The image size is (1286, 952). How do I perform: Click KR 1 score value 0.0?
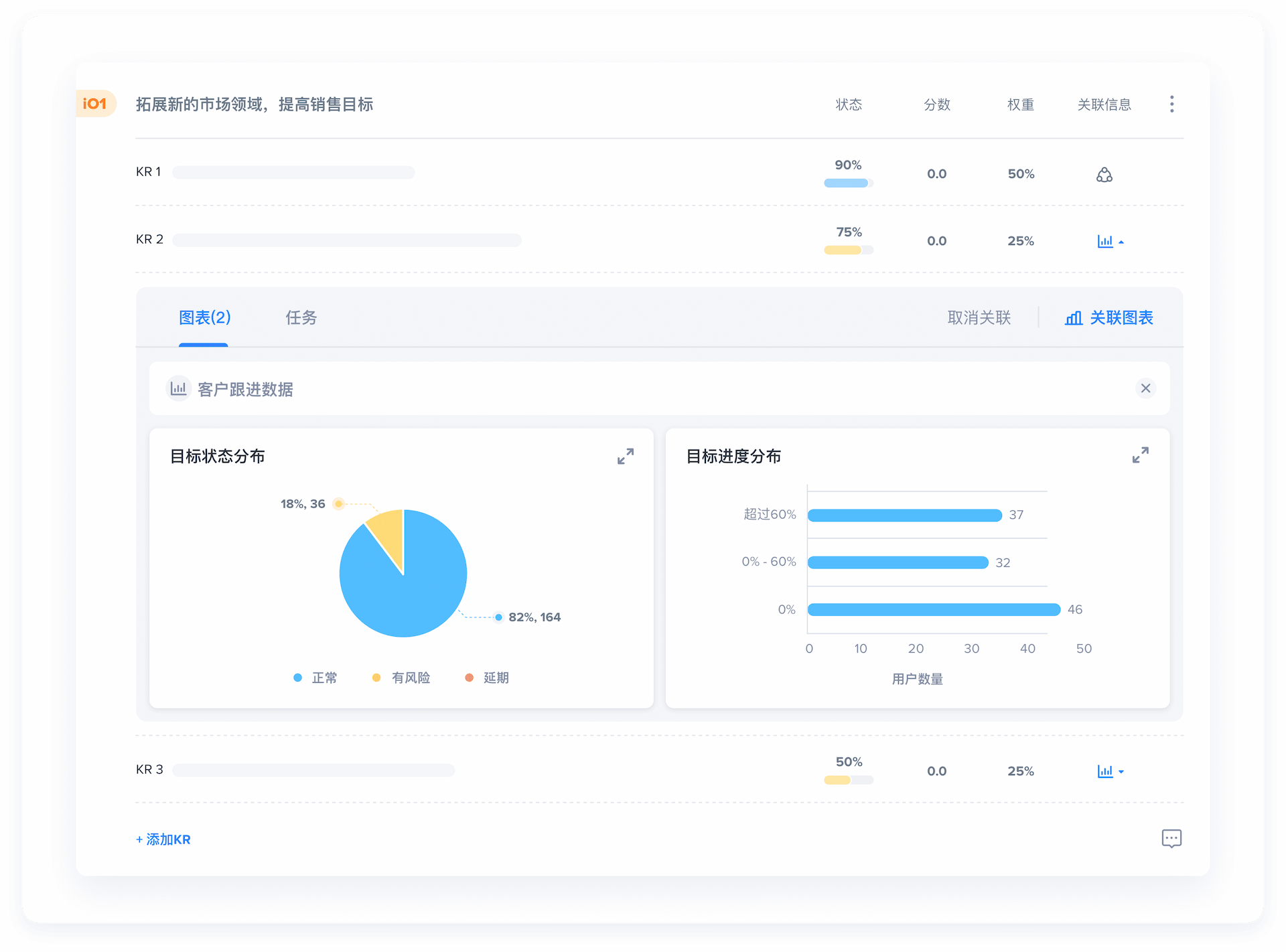point(936,174)
